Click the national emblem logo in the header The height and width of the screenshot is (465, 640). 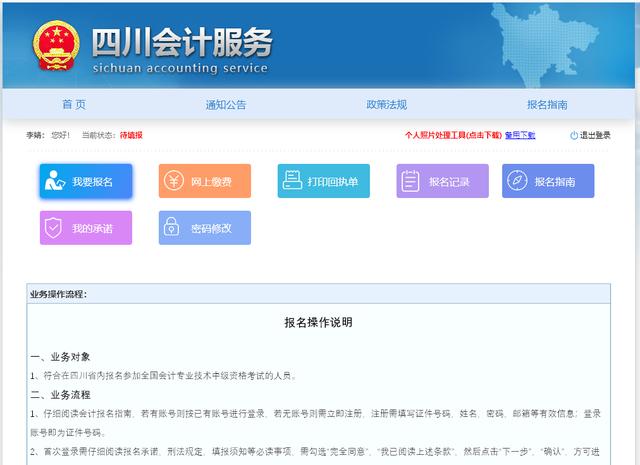[x=56, y=46]
